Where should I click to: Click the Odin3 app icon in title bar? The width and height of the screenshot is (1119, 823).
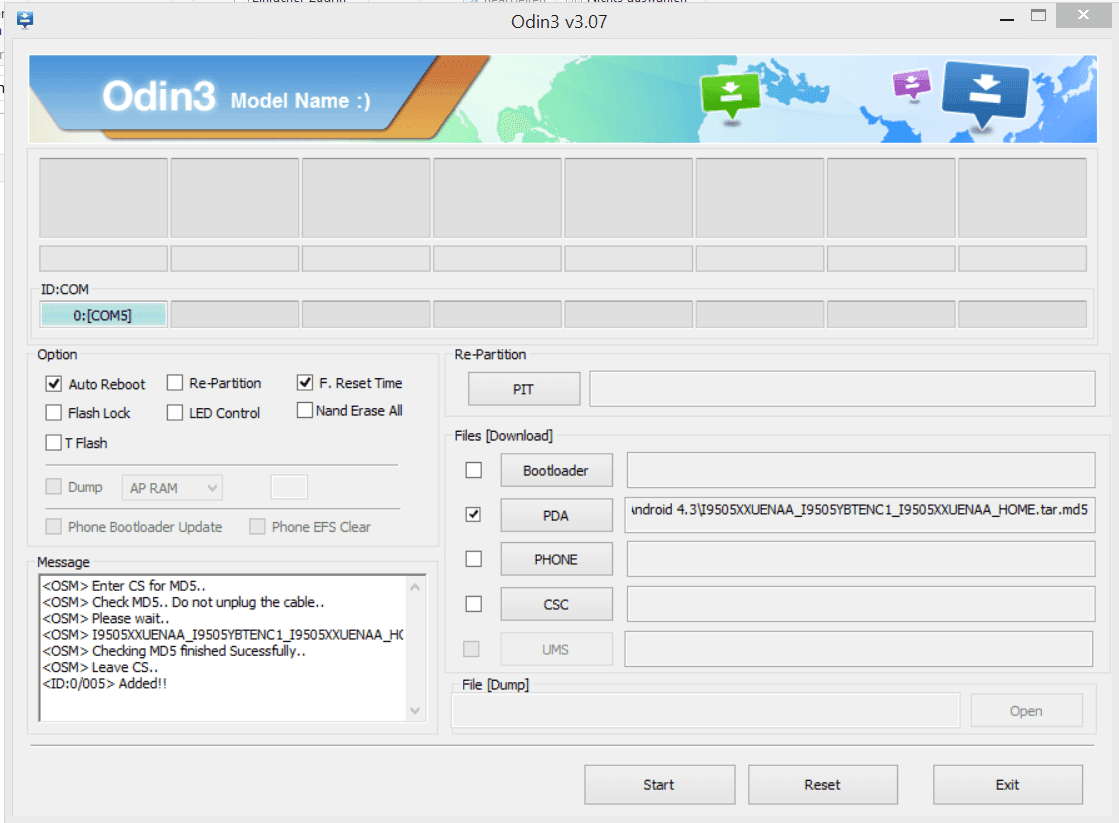coord(25,20)
